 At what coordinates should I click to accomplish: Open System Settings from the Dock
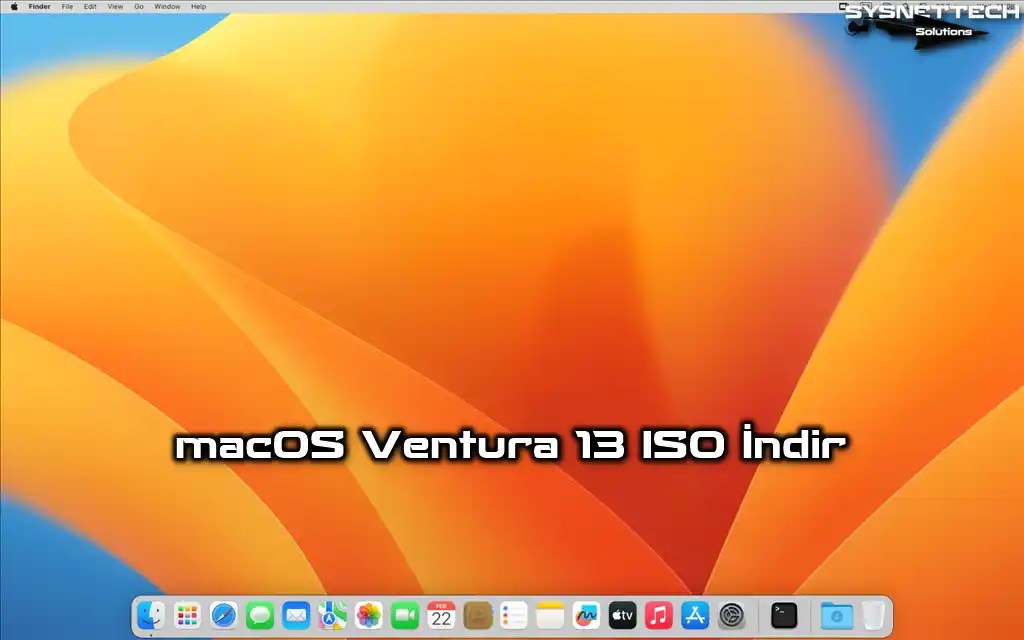tap(731, 615)
